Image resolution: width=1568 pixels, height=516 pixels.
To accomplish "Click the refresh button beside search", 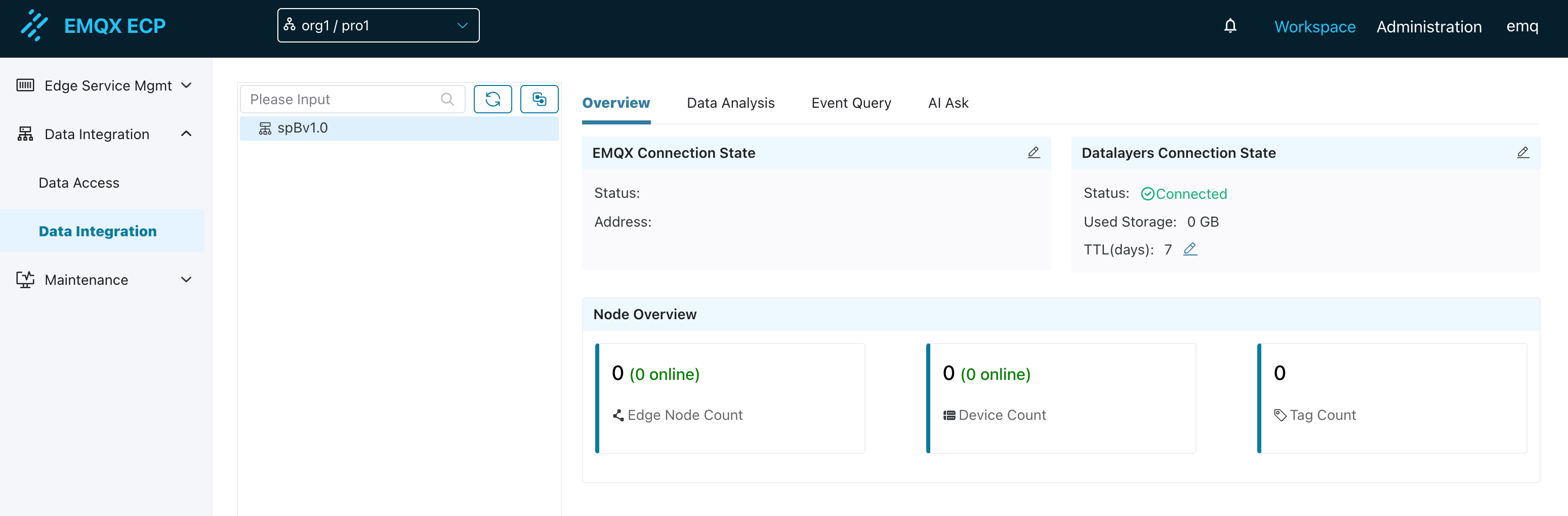I will (492, 99).
